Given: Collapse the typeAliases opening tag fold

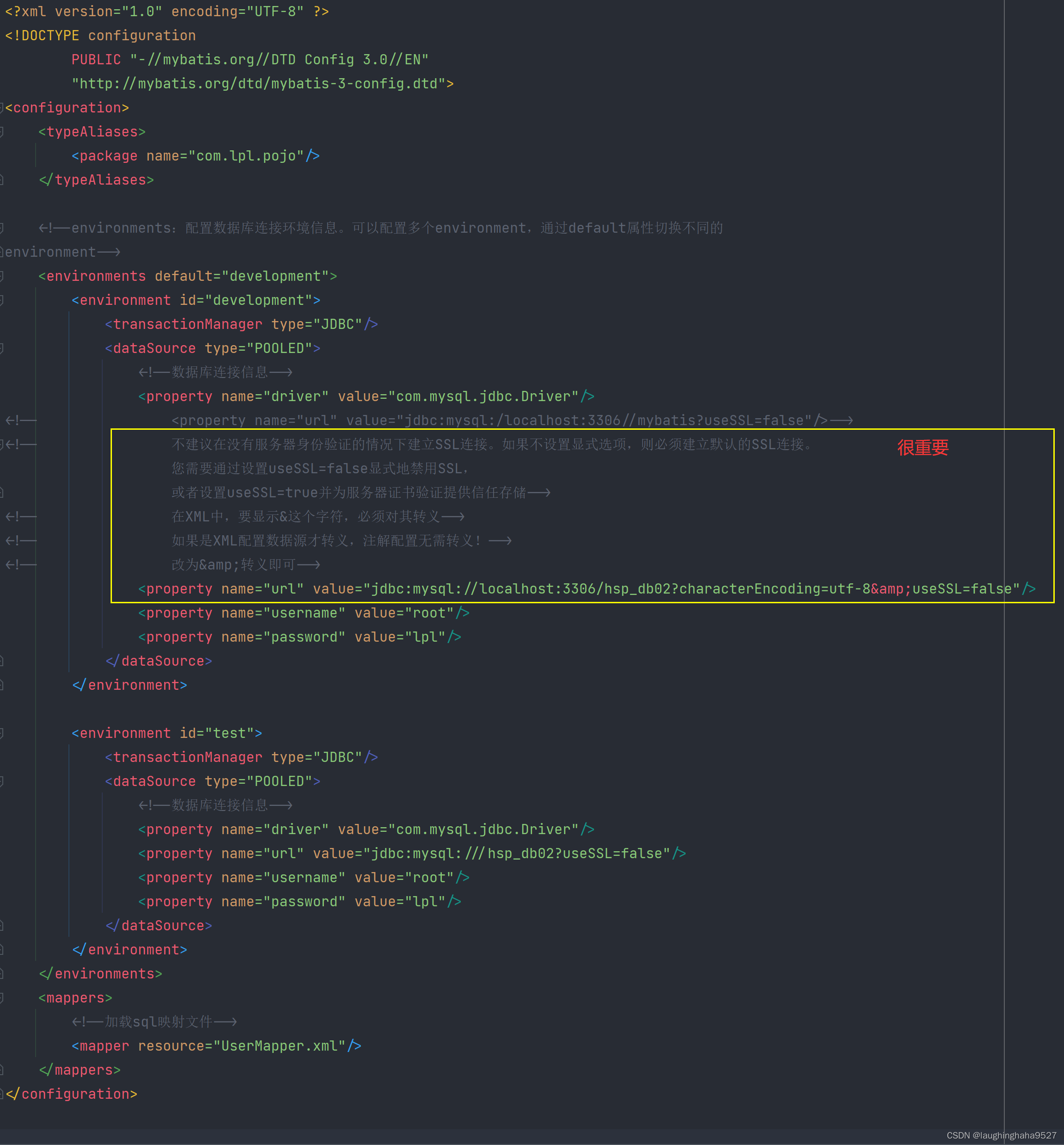Looking at the screenshot, I should [2, 132].
